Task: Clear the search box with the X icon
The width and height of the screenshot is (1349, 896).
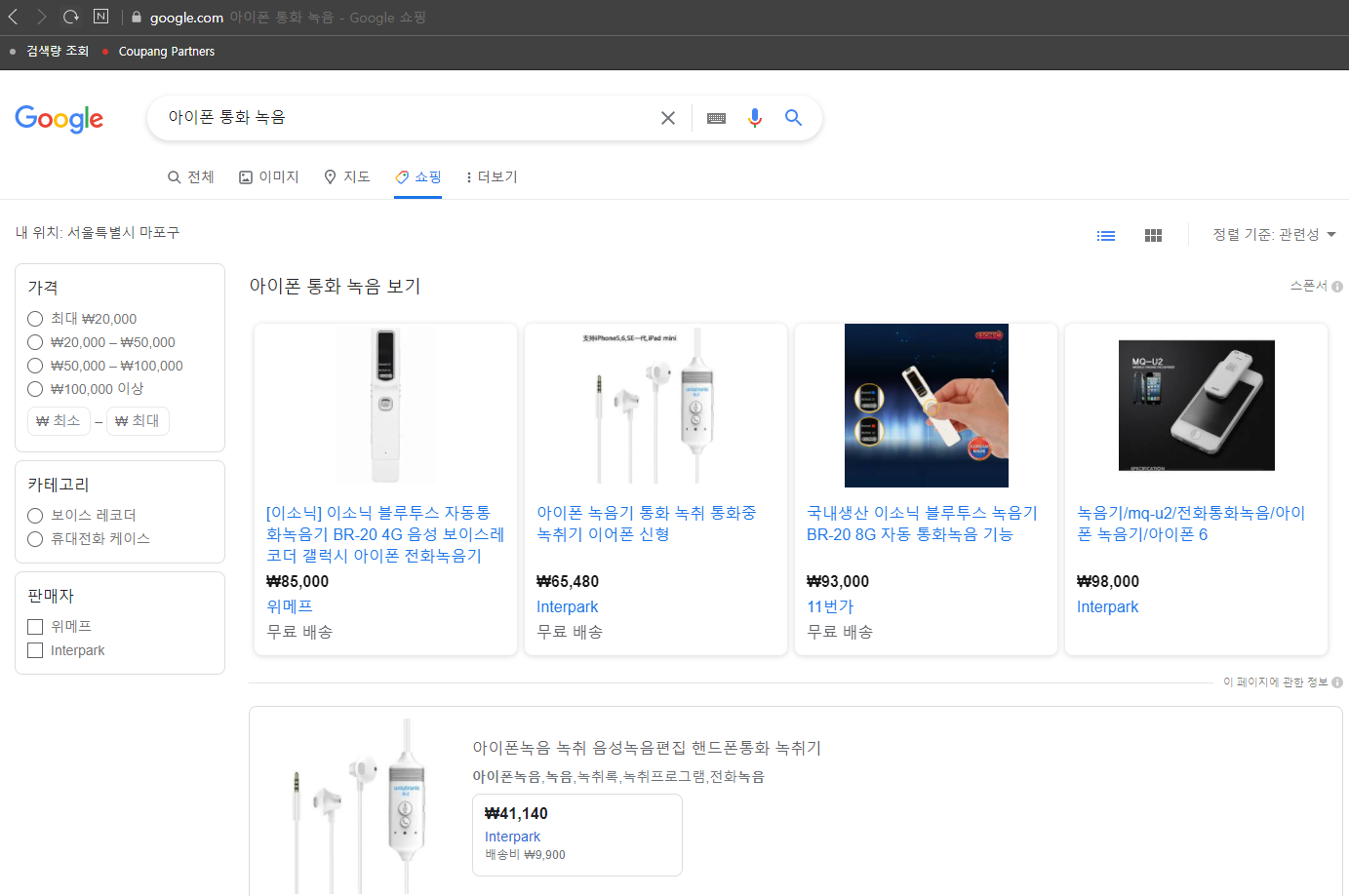Action: (668, 118)
